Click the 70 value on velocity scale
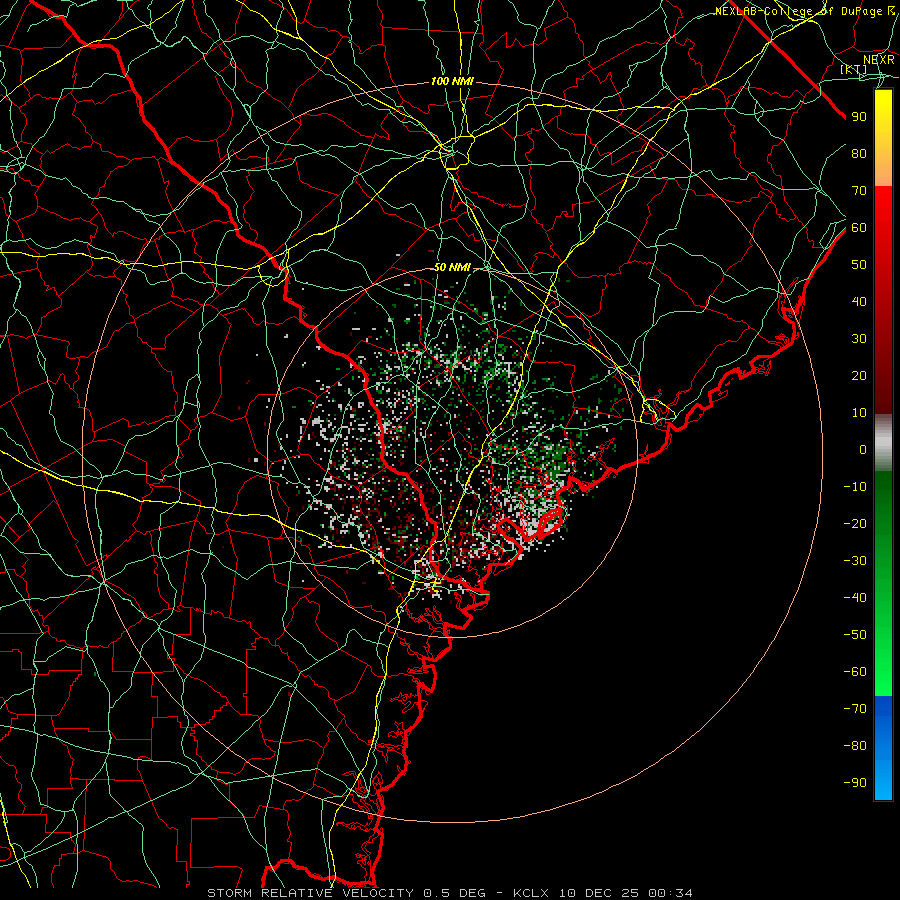 click(x=859, y=191)
